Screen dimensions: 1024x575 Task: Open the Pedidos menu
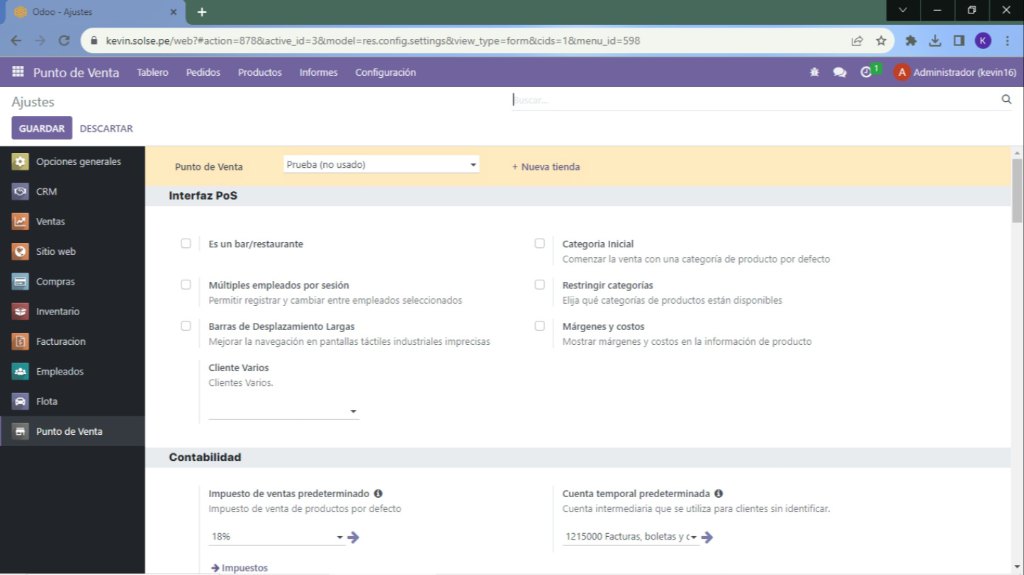point(203,72)
